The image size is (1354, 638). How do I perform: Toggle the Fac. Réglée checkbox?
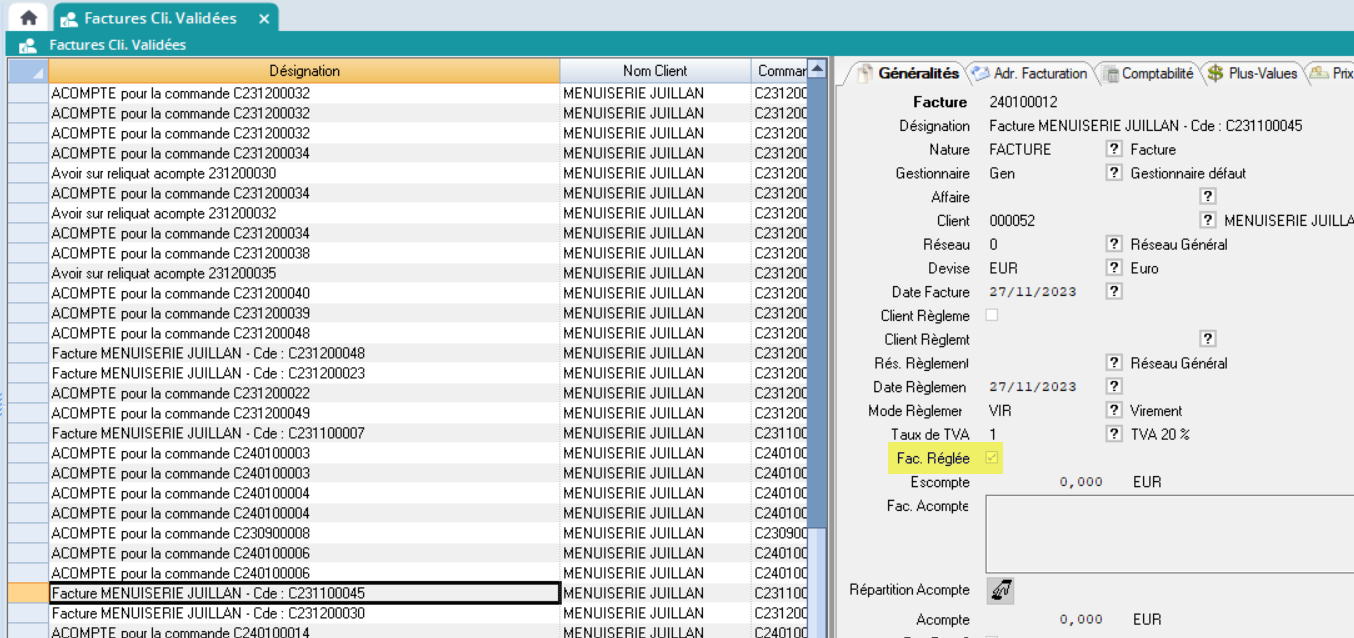click(992, 458)
